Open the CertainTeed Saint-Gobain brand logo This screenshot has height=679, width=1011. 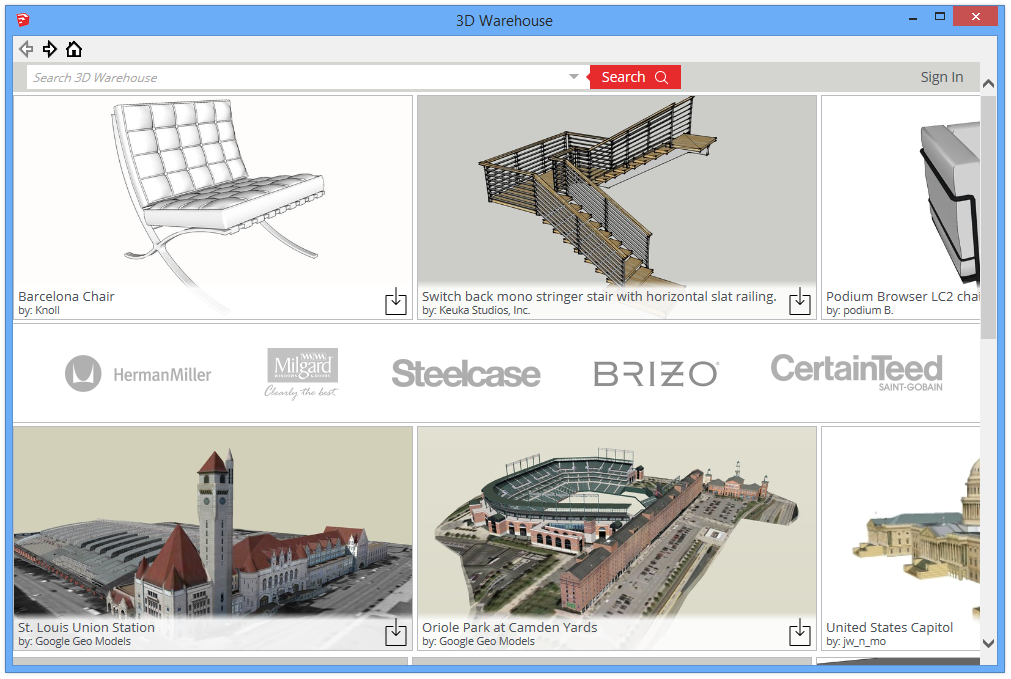click(x=857, y=372)
